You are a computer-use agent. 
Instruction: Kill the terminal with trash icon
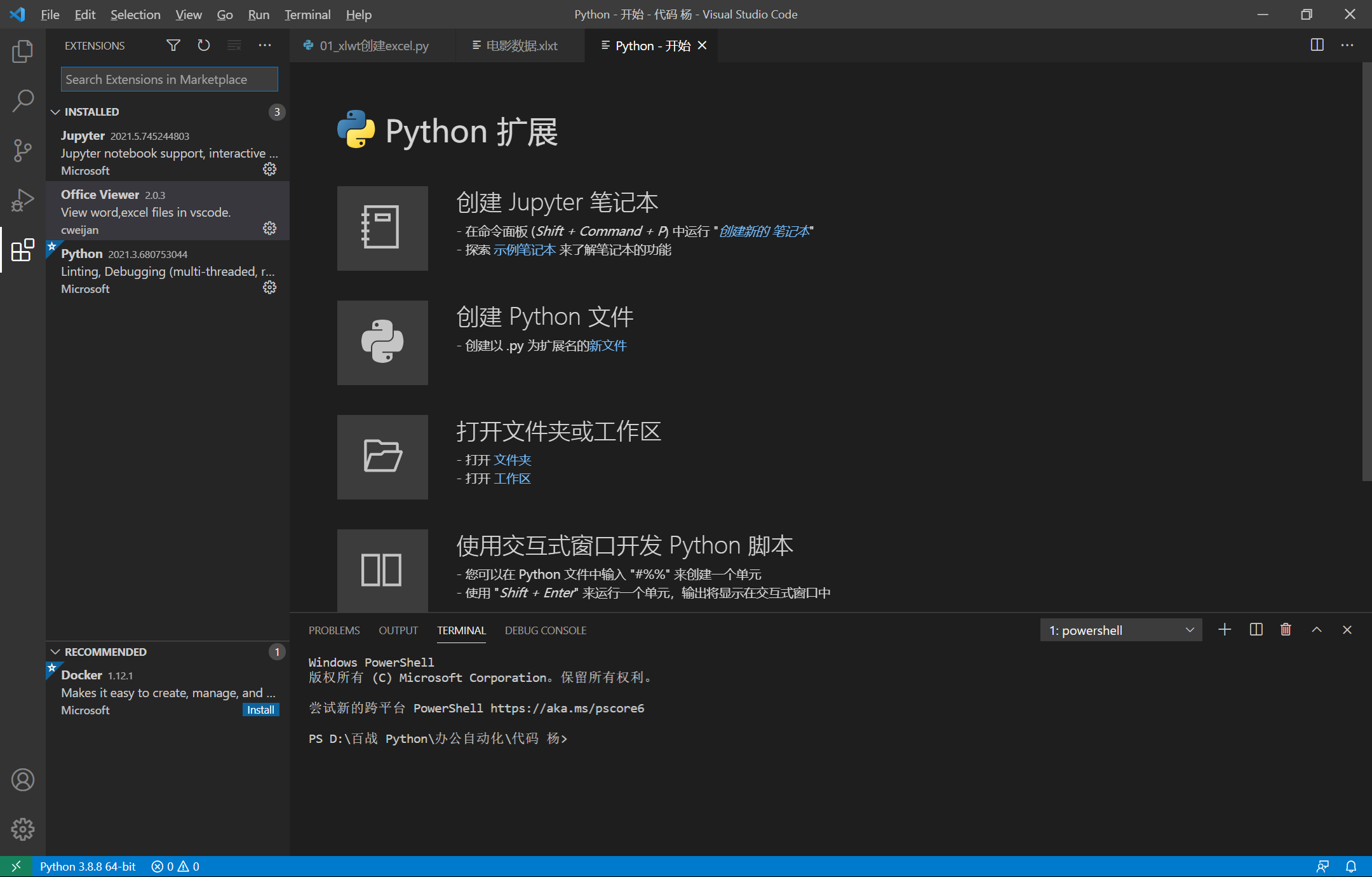click(x=1286, y=630)
